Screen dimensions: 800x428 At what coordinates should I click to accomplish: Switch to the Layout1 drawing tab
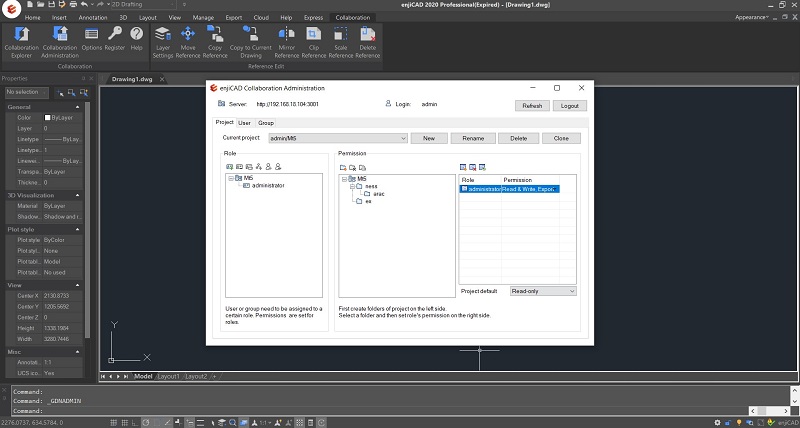point(168,376)
